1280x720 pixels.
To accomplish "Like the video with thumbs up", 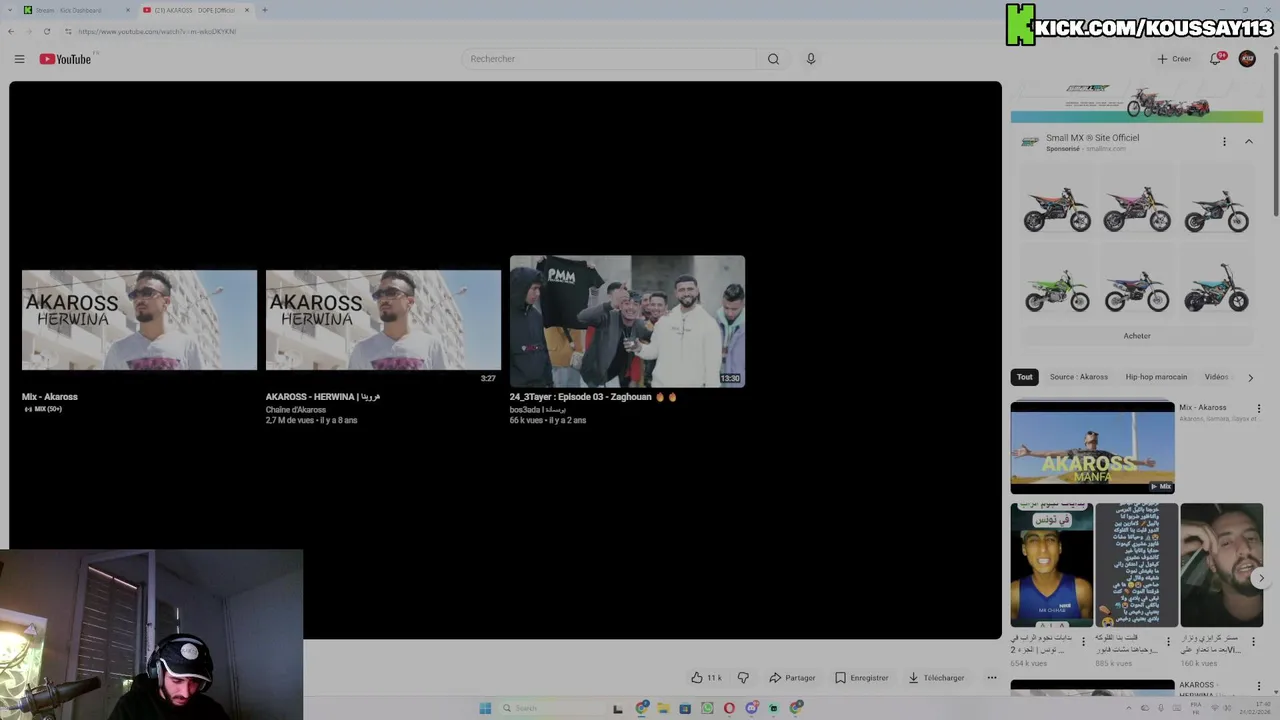I will (706, 678).
